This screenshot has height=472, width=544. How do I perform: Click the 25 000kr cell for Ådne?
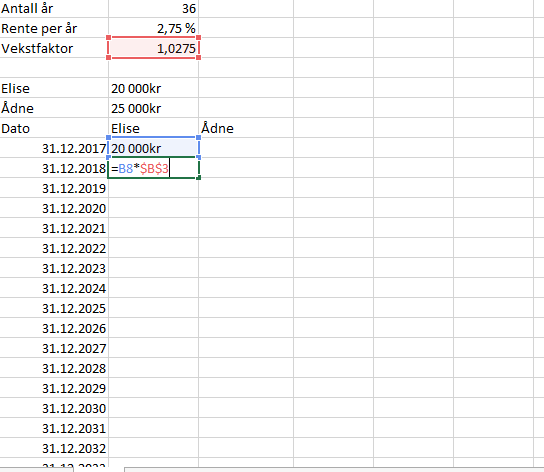point(153,108)
